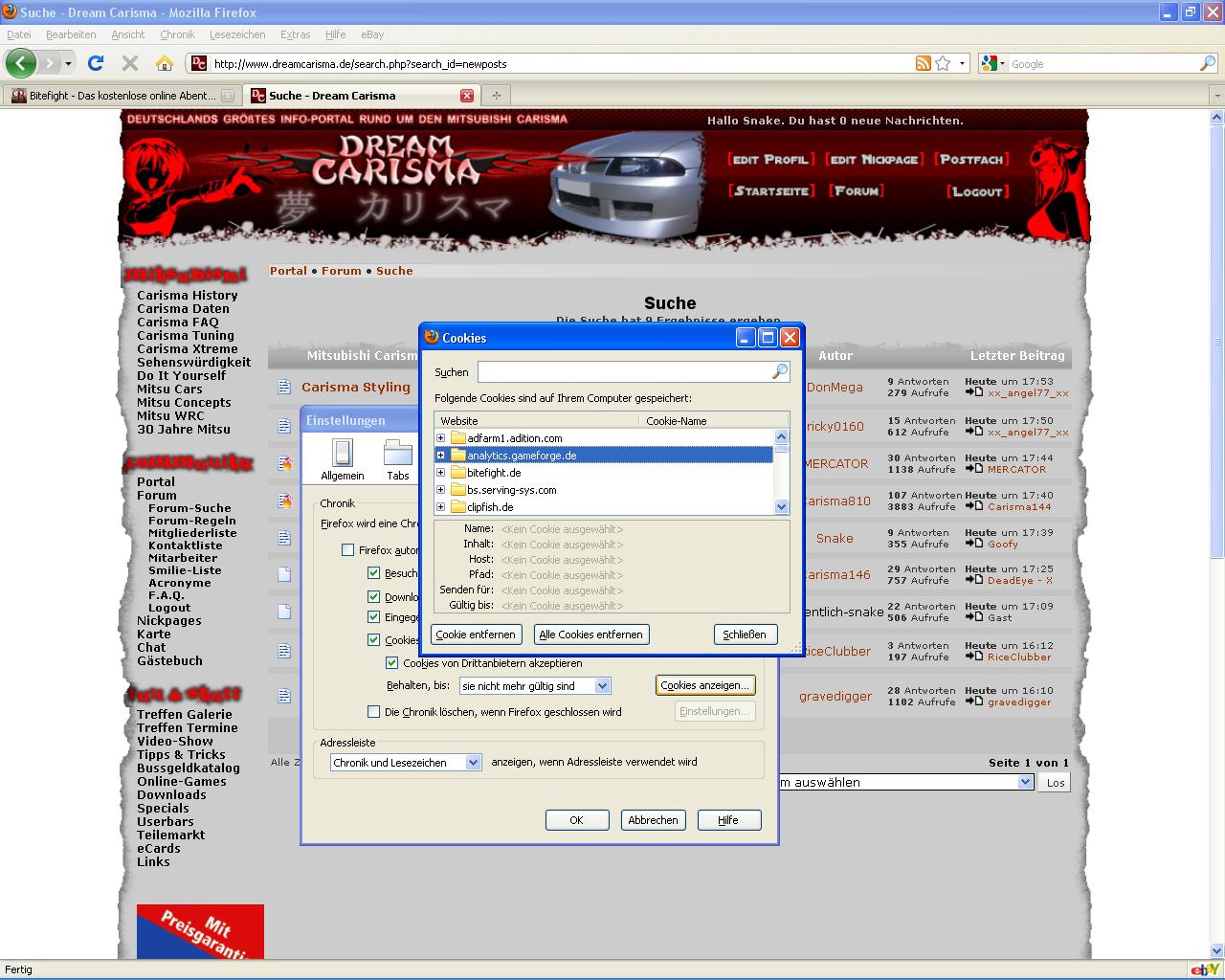
Task: Open the Bearbeiten menu
Action: pos(71,34)
